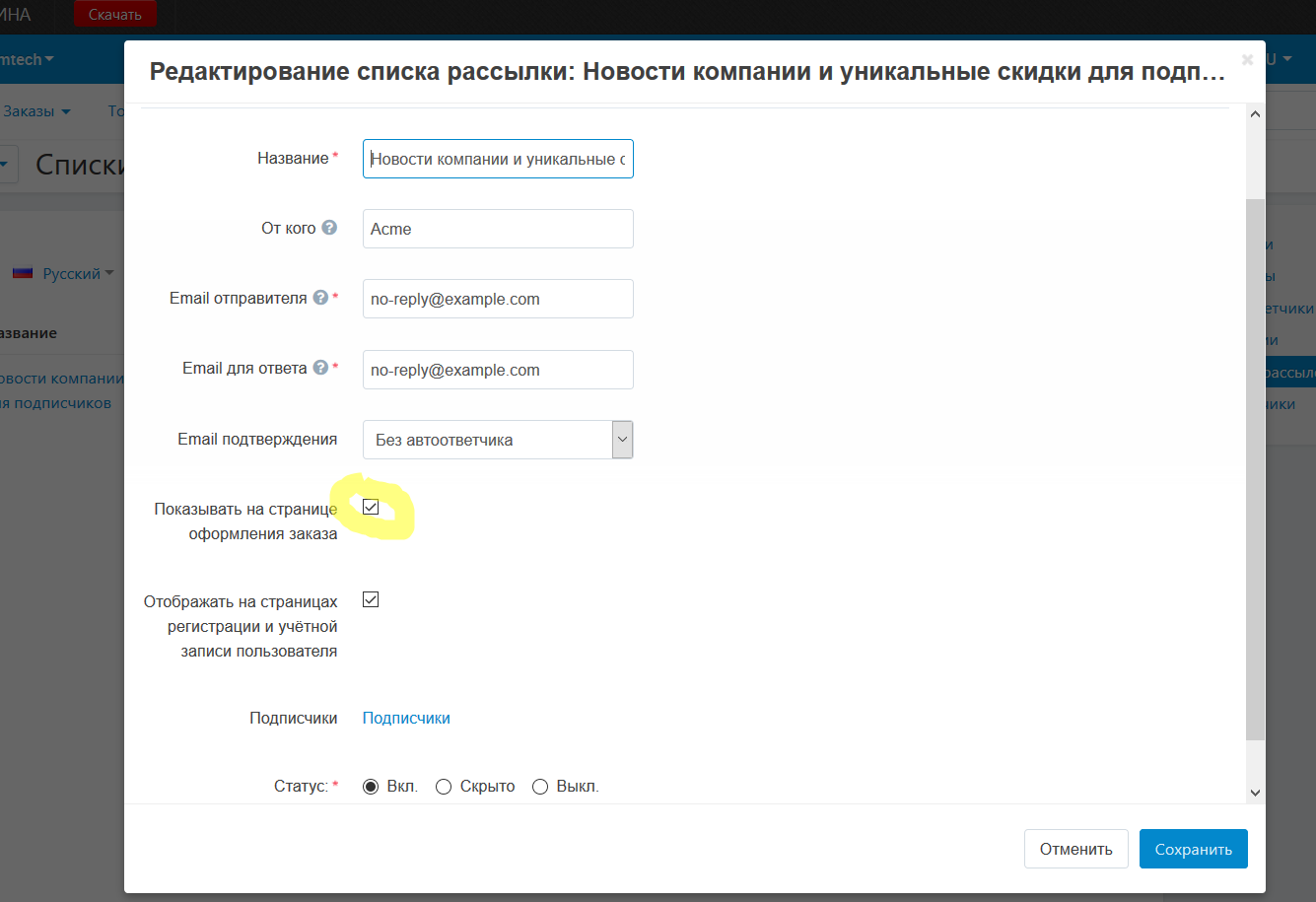The width and height of the screenshot is (1316, 902).
Task: Click the help icon next to От кого
Action: click(329, 228)
